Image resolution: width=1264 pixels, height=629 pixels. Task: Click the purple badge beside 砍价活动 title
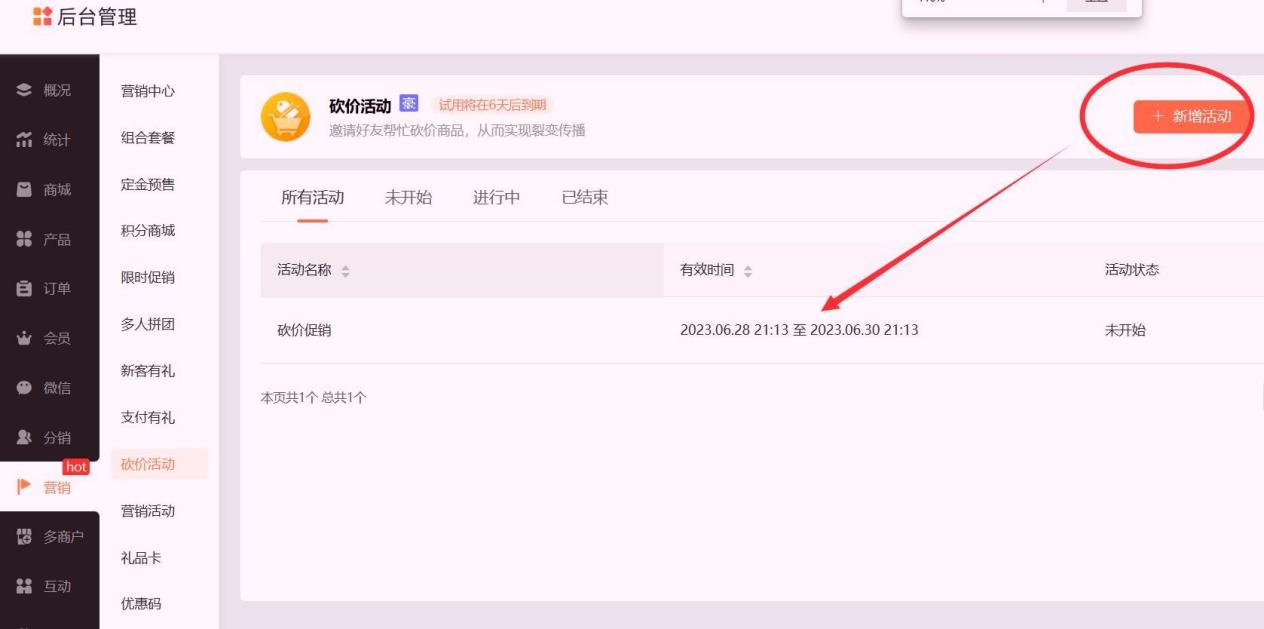click(x=408, y=104)
